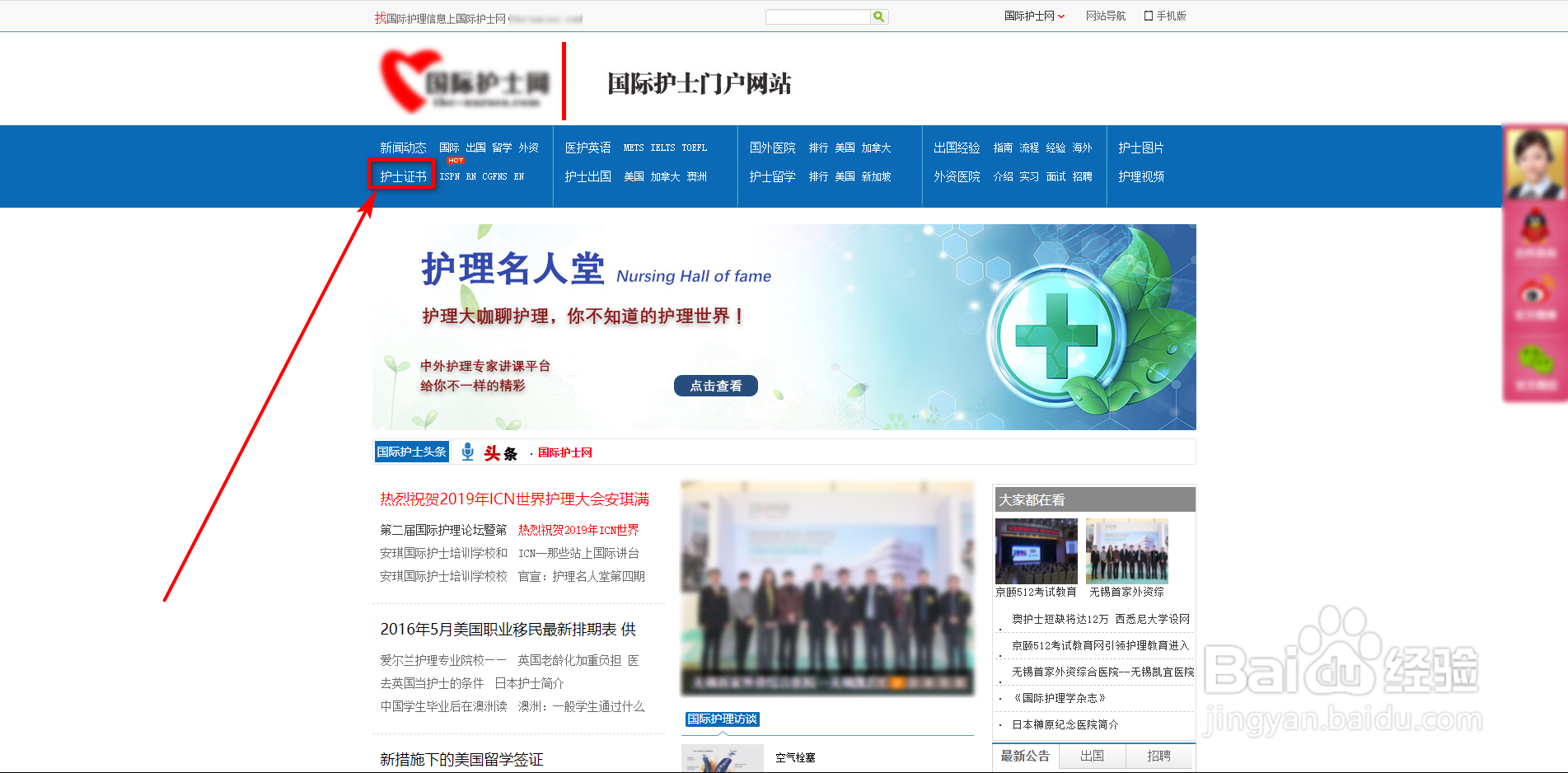Click the 空气栓塞 article thumbnail

[723, 758]
